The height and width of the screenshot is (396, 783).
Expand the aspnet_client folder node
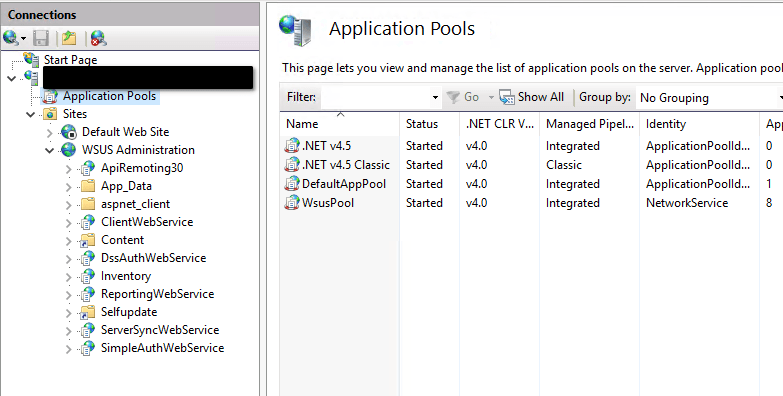tap(68, 204)
